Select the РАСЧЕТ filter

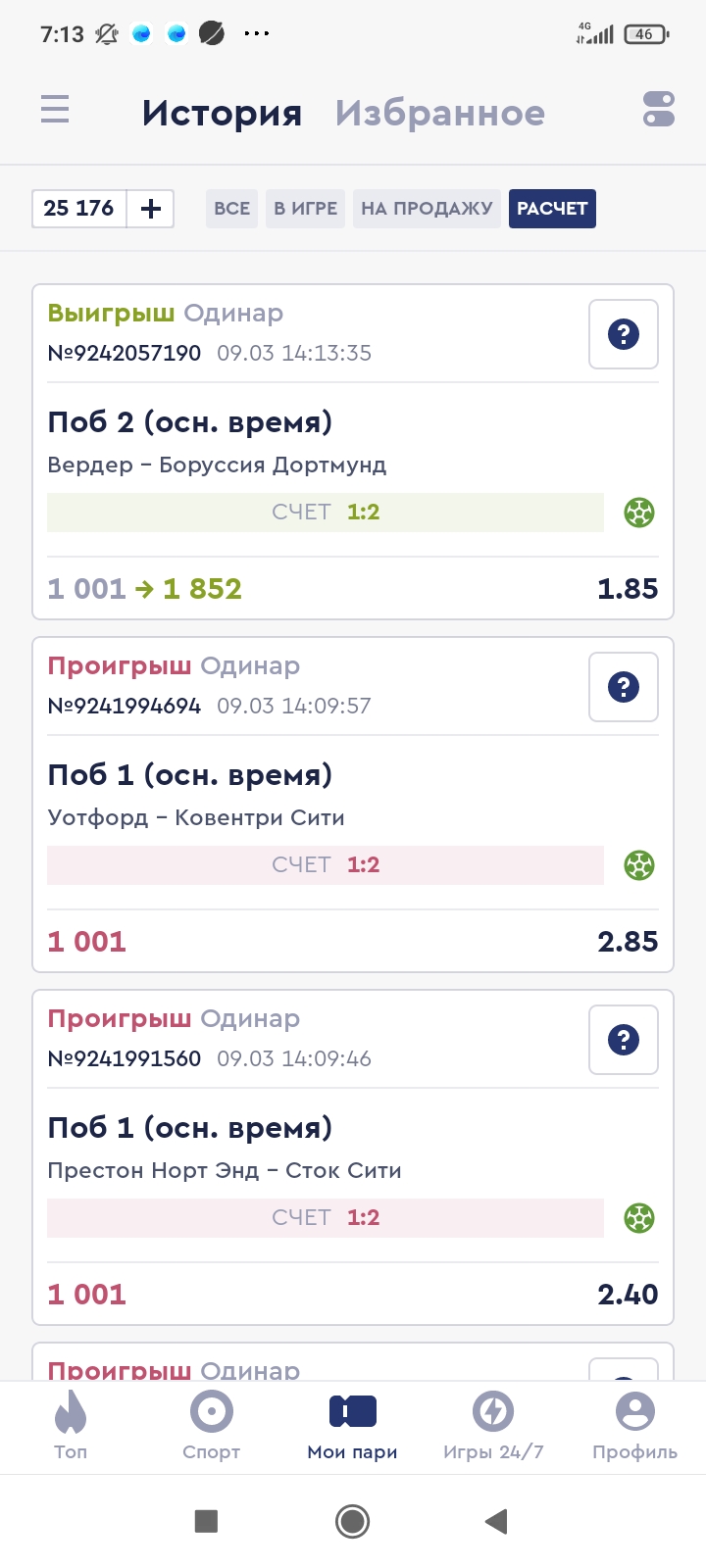pyautogui.click(x=552, y=209)
